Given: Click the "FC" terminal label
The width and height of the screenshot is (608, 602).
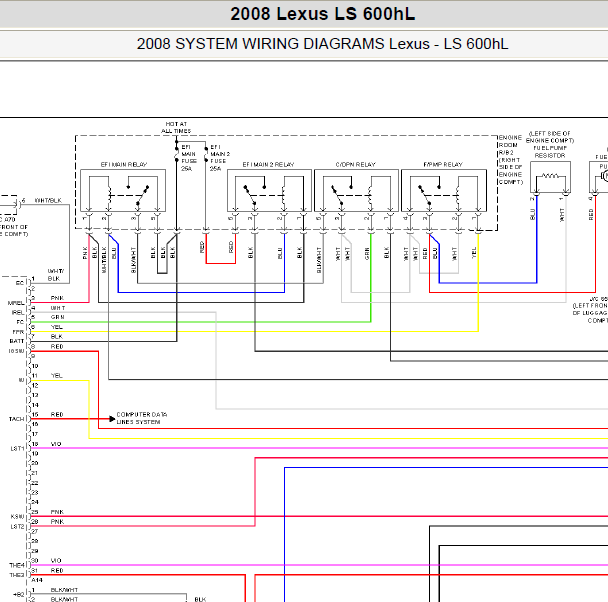Looking at the screenshot, I should tap(20, 322).
